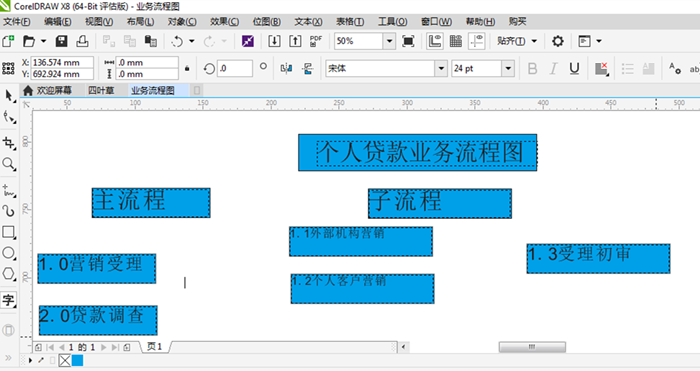Click the 购买 menu item
This screenshot has height=371, width=700.
click(x=517, y=21)
